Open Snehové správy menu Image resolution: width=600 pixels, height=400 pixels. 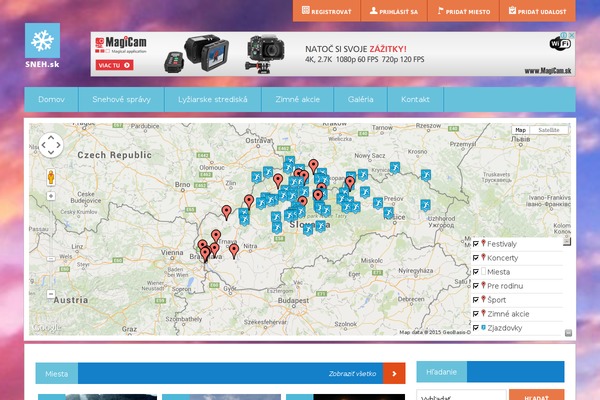[121, 100]
